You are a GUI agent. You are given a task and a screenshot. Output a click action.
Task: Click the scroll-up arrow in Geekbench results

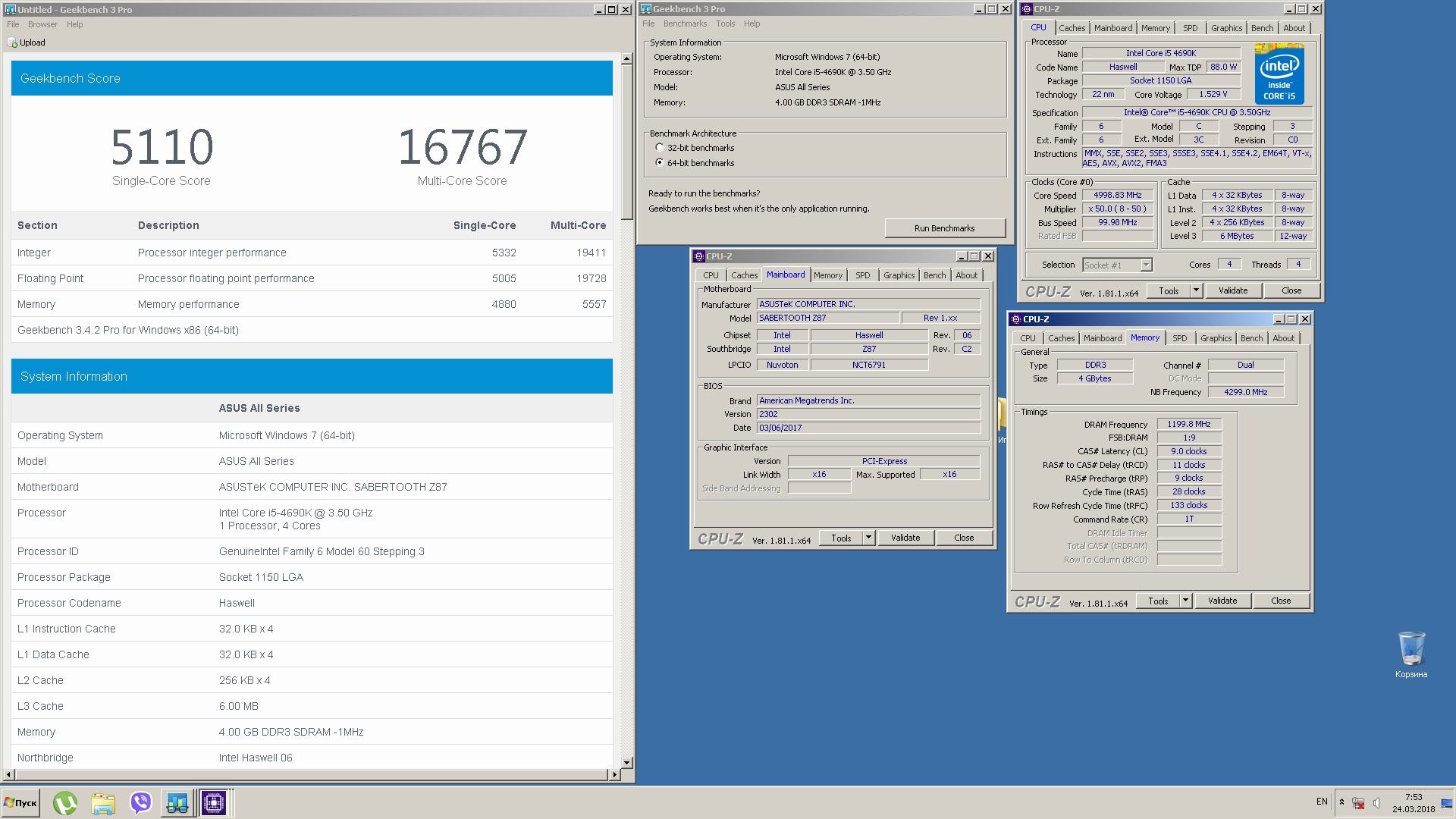[x=626, y=58]
